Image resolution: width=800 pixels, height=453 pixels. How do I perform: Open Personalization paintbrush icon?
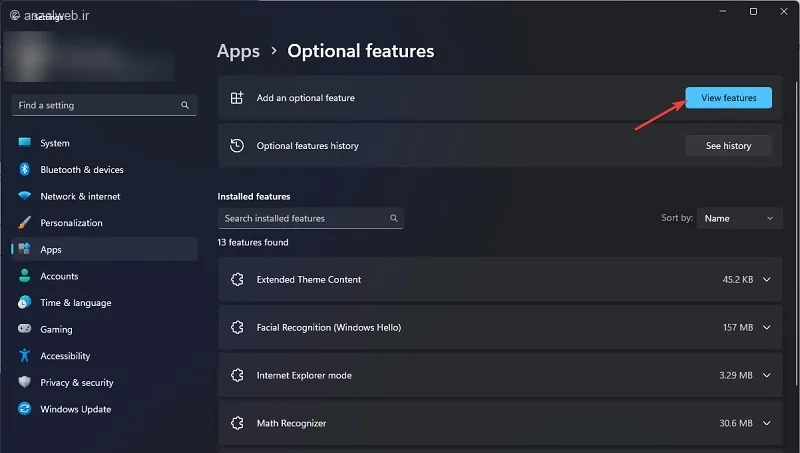point(24,222)
